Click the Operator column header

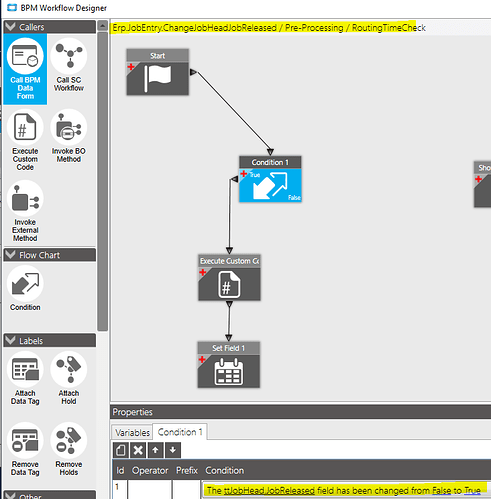[150, 470]
